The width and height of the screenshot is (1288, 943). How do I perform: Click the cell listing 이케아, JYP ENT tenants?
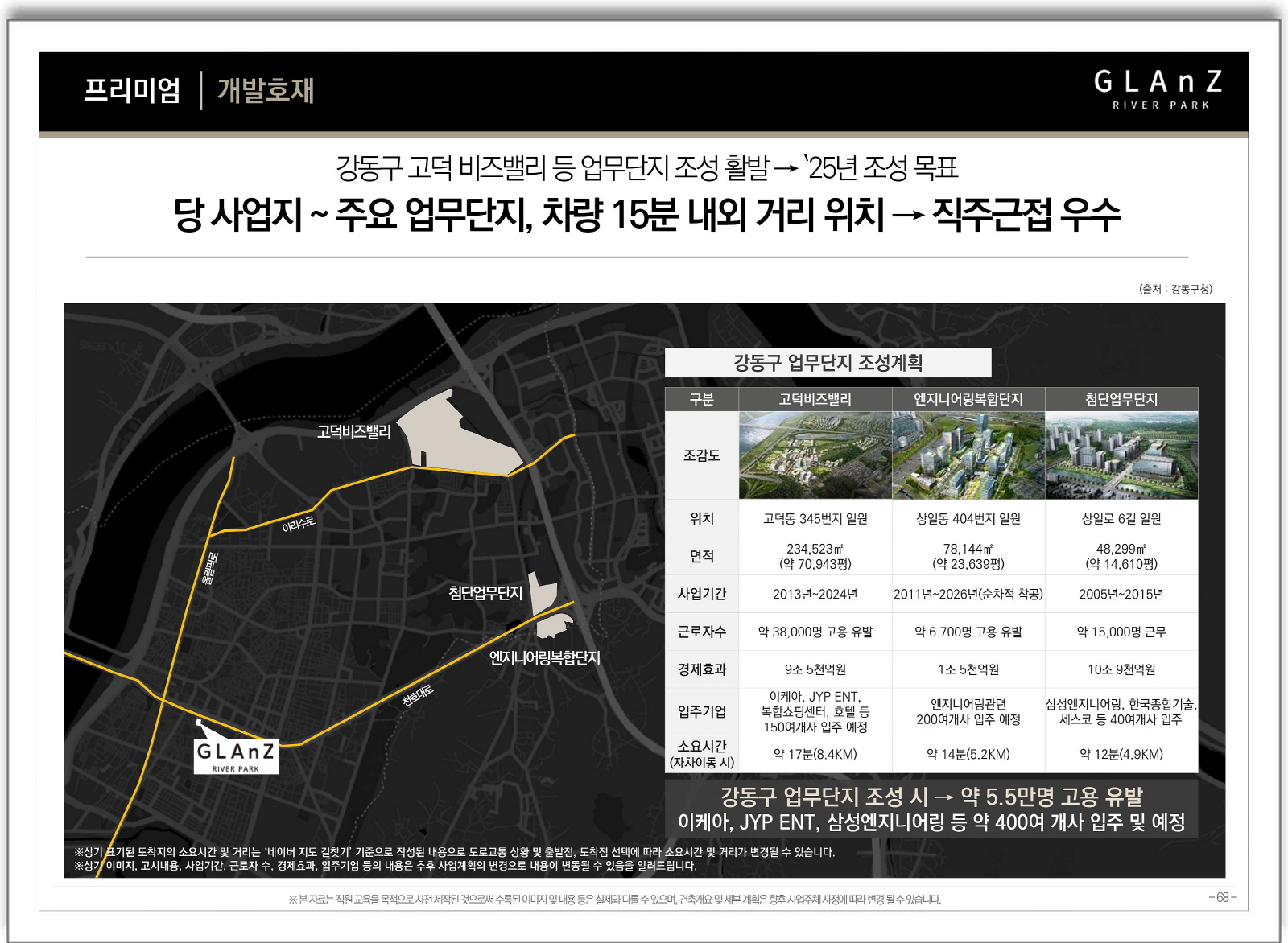click(x=815, y=711)
